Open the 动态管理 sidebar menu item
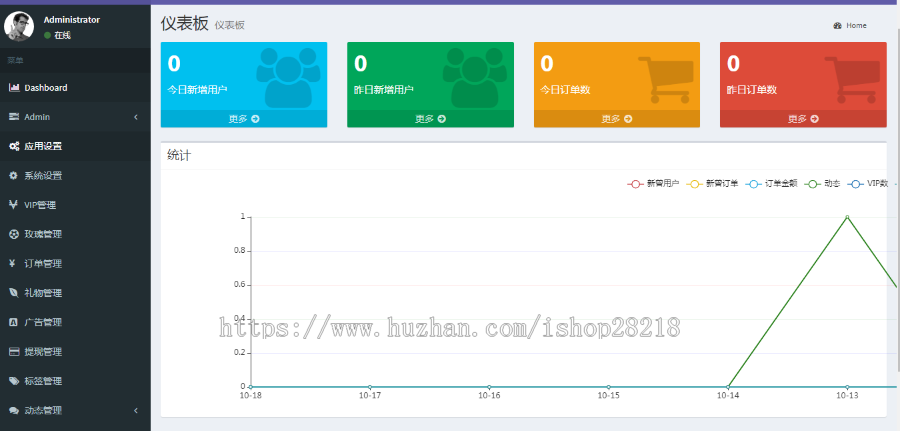Screen dimensions: 900x431 [x=75, y=410]
